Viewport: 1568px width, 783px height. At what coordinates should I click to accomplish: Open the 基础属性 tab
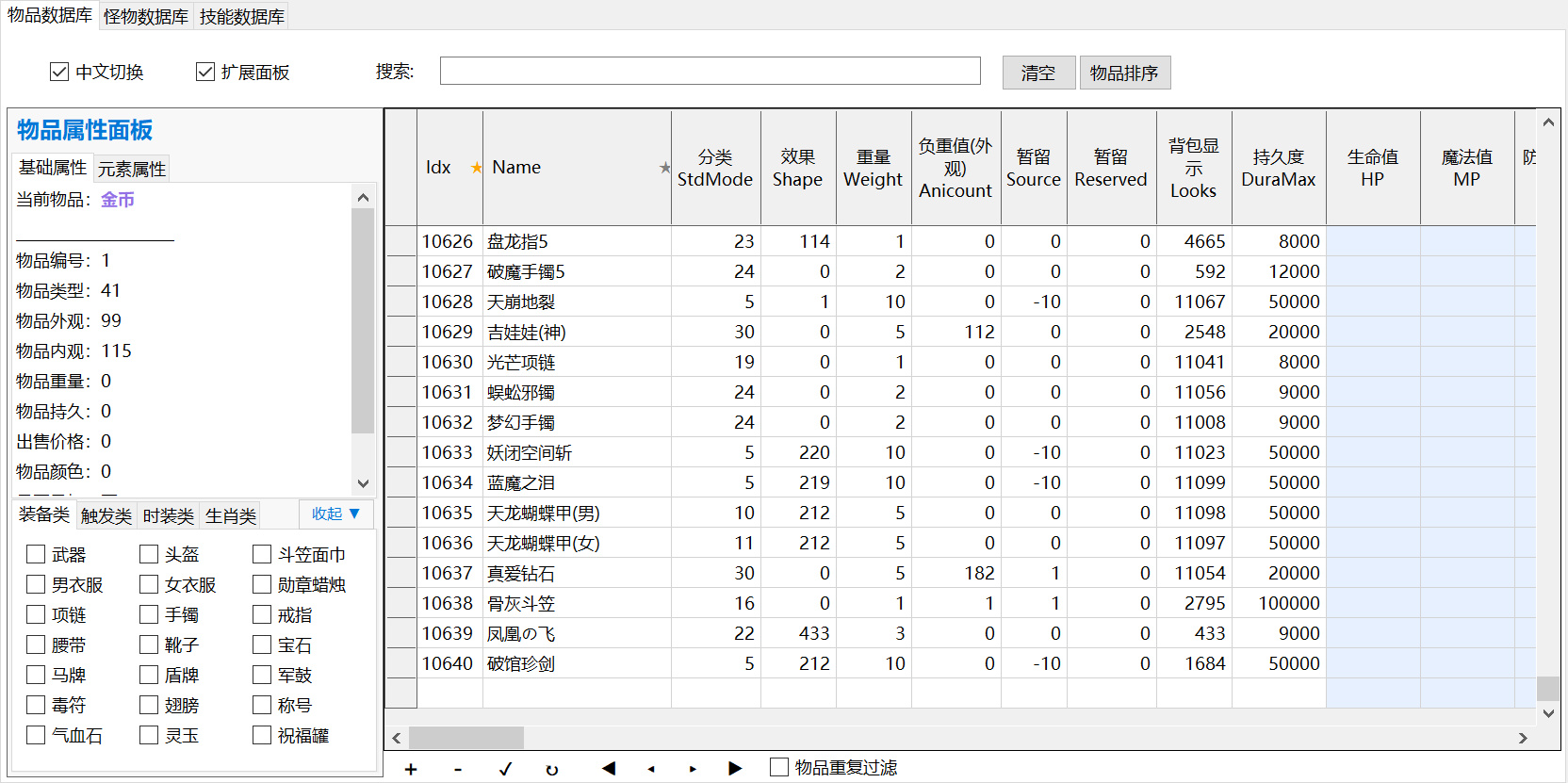click(x=53, y=167)
